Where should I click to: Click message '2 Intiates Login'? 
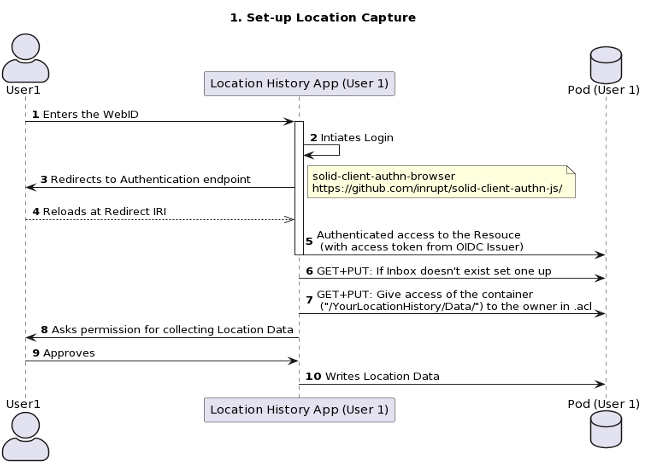[352, 137]
